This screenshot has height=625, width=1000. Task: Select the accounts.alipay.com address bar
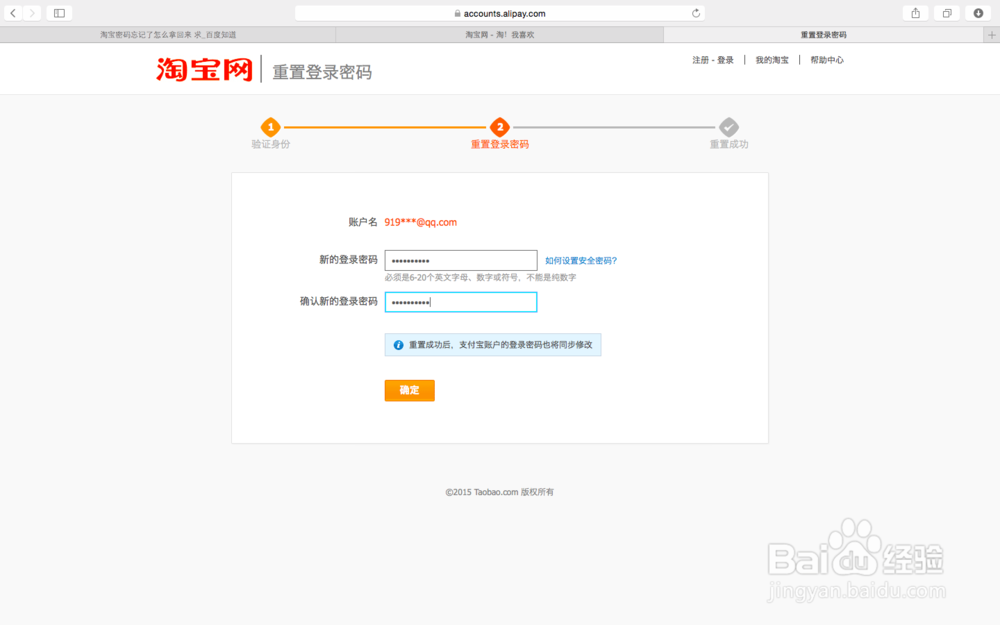coord(500,12)
